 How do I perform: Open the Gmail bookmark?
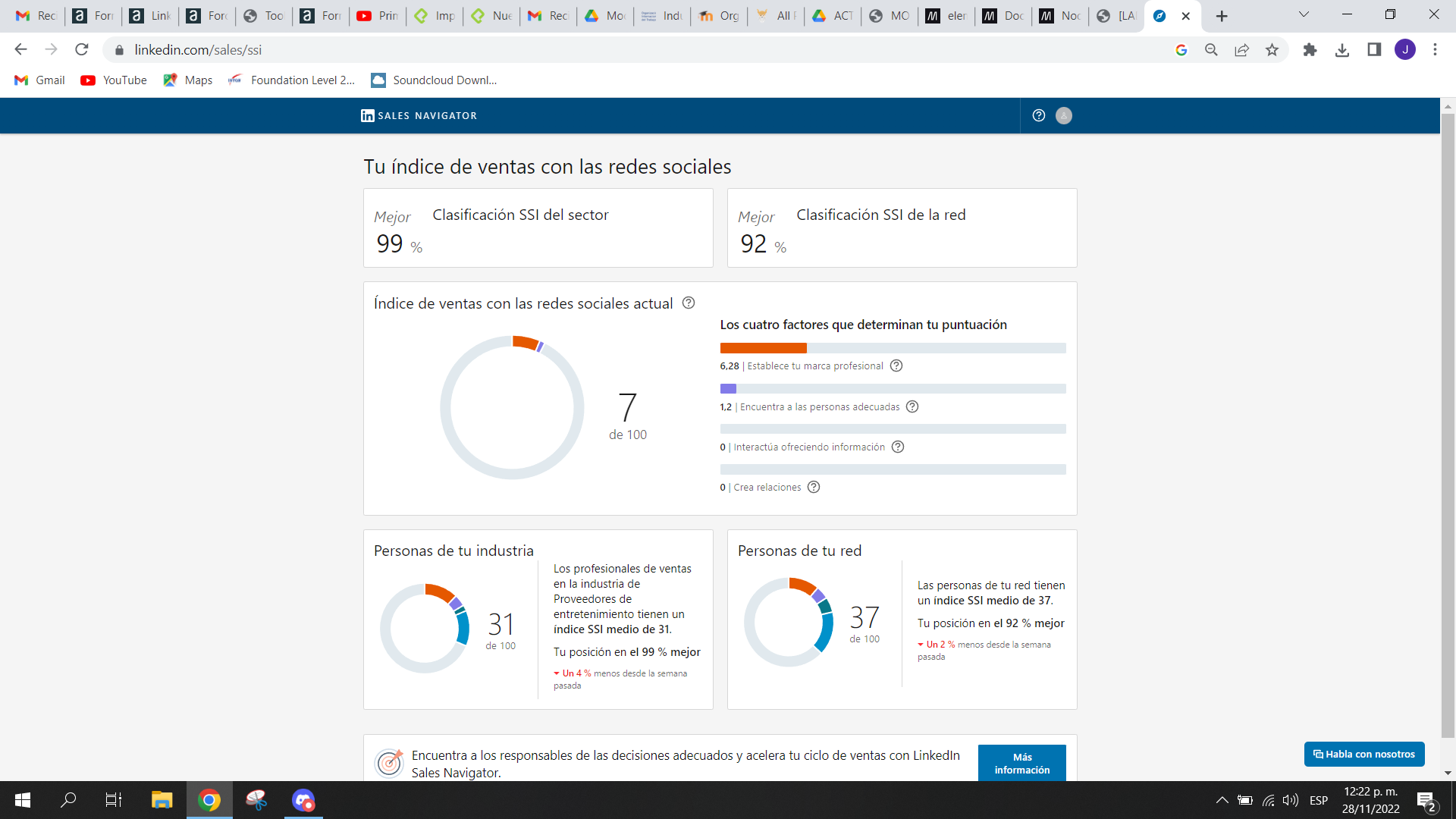(40, 80)
